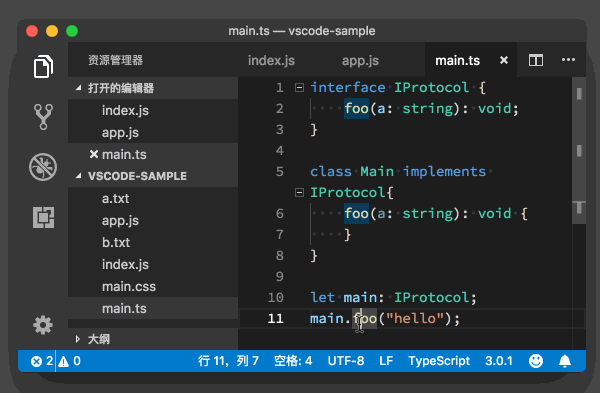Open the editor more actions ellipsis
Image resolution: width=600 pixels, height=393 pixels.
[568, 60]
